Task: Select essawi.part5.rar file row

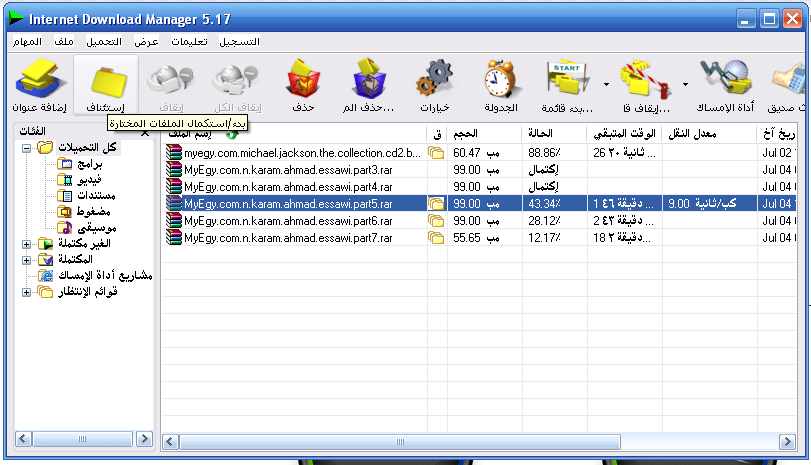Action: [x=480, y=204]
